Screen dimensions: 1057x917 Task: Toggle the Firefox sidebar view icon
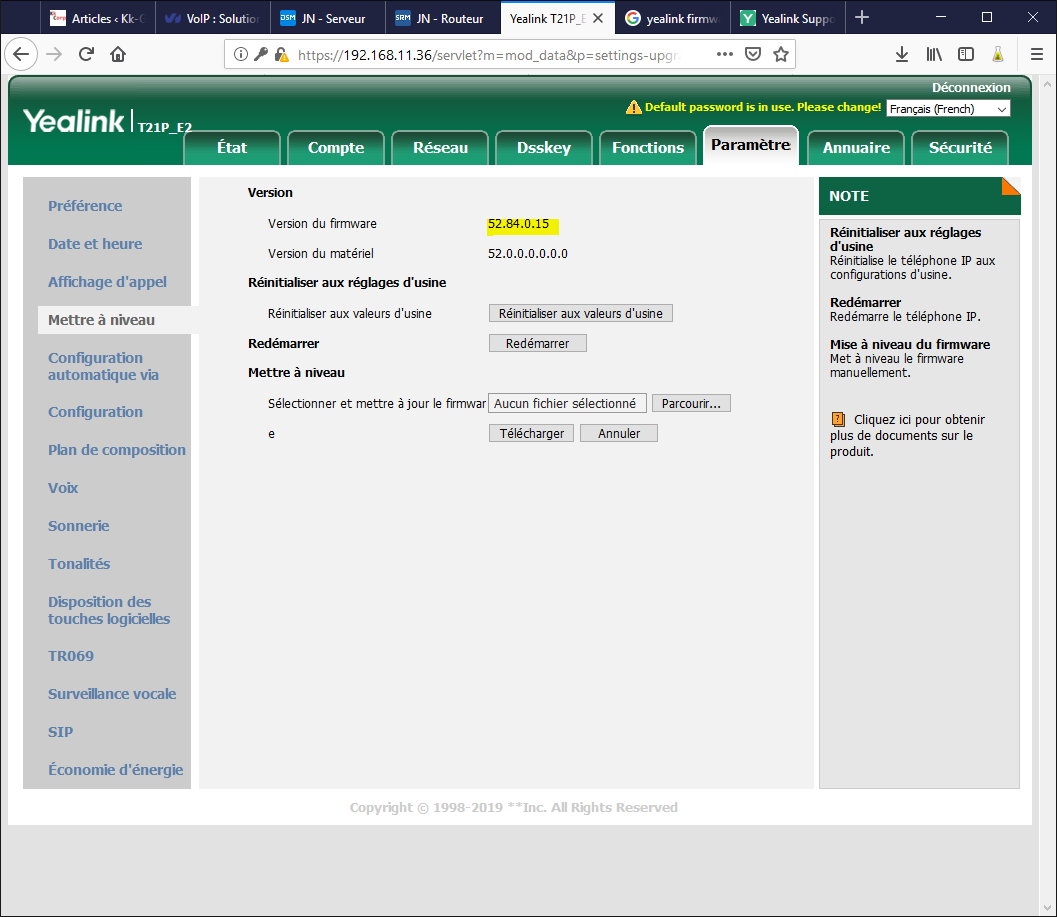pyautogui.click(x=966, y=54)
